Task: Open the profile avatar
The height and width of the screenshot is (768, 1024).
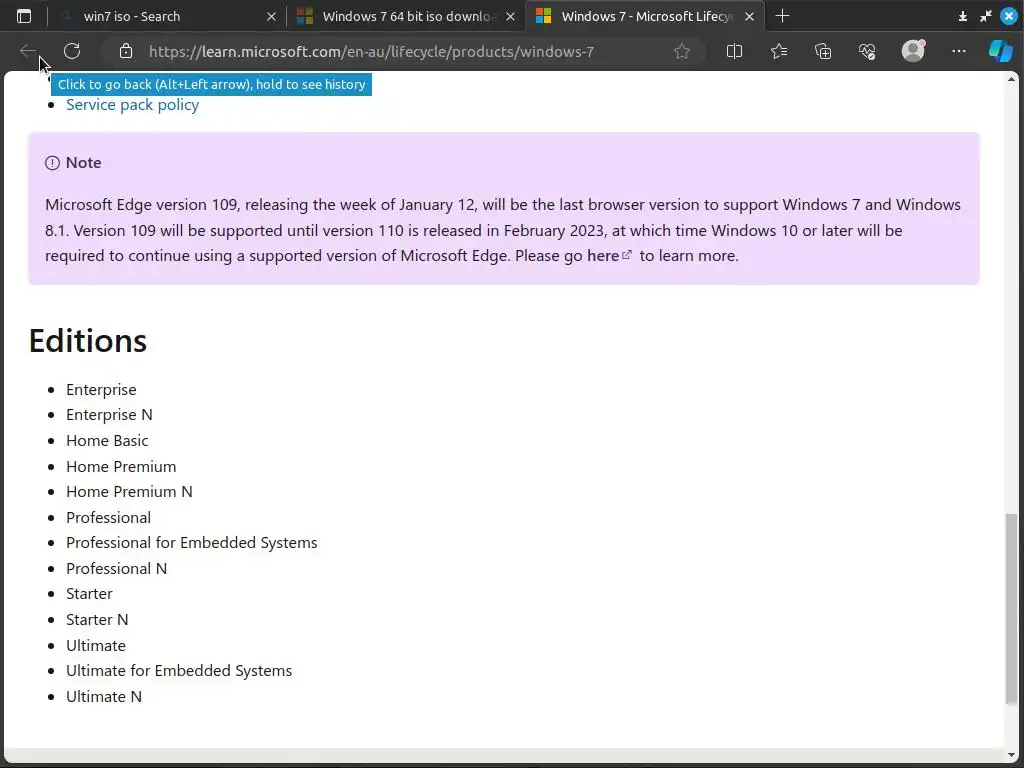Action: click(x=913, y=50)
